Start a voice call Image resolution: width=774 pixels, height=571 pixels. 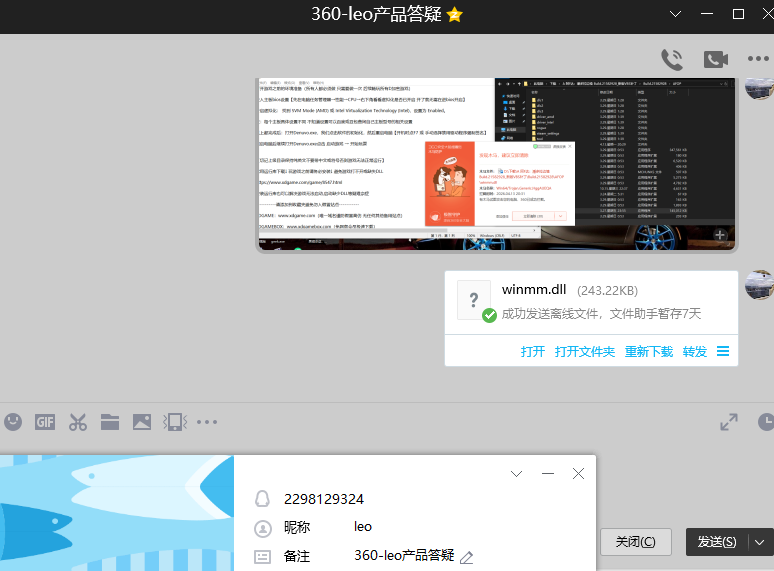coord(672,60)
